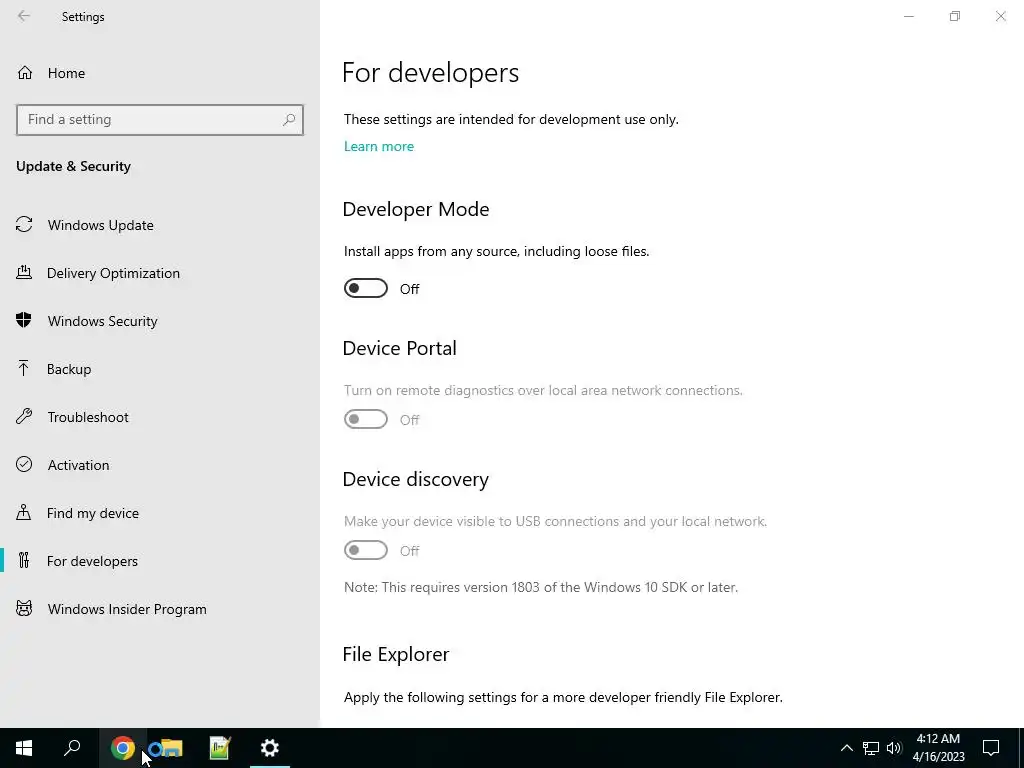This screenshot has height=768, width=1024.
Task: Follow the Learn more link
Action: click(379, 146)
